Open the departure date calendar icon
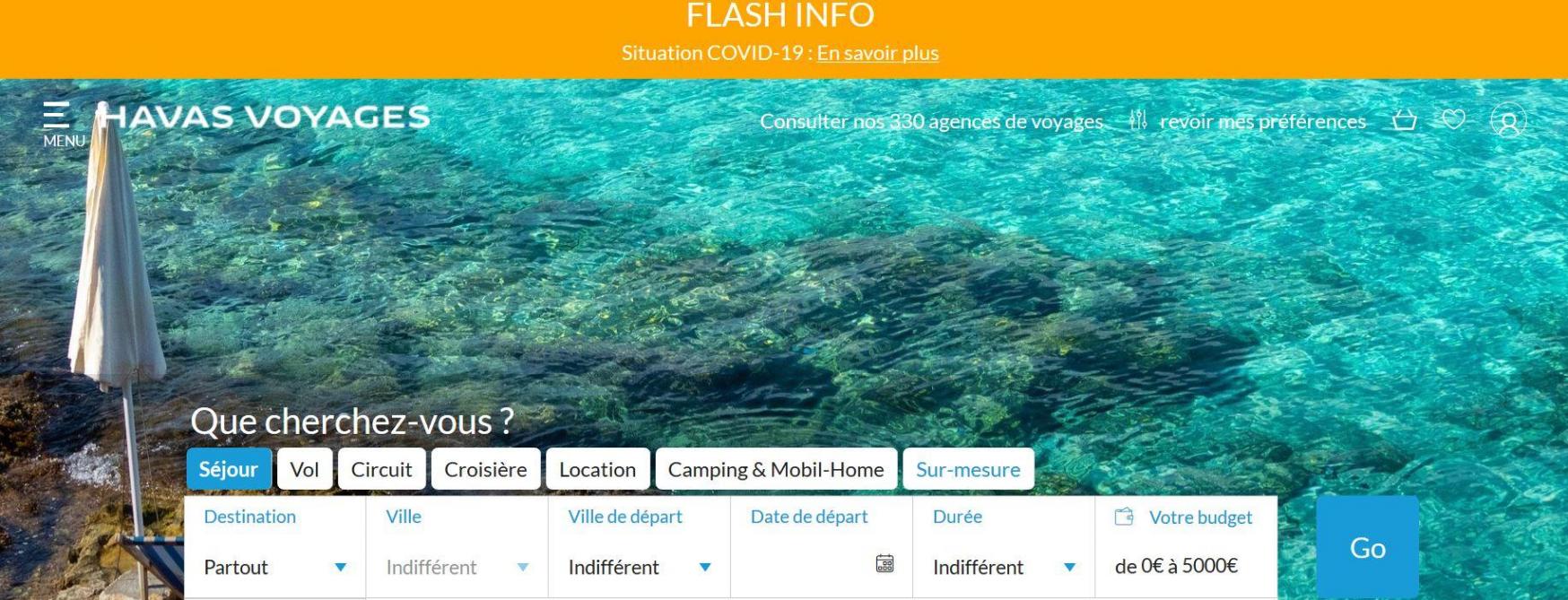1568x600 pixels. pos(884,563)
